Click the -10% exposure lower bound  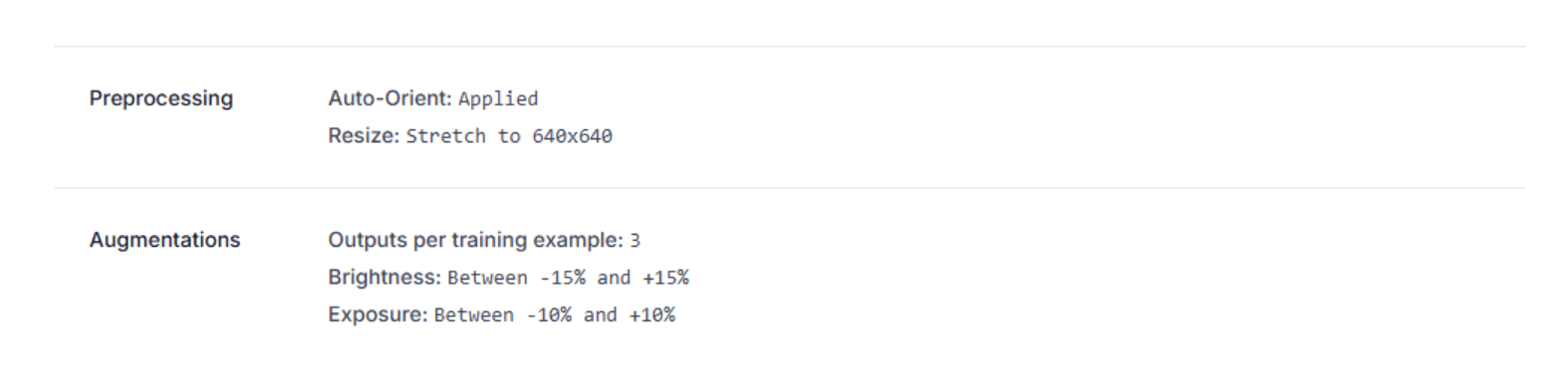coord(549,315)
